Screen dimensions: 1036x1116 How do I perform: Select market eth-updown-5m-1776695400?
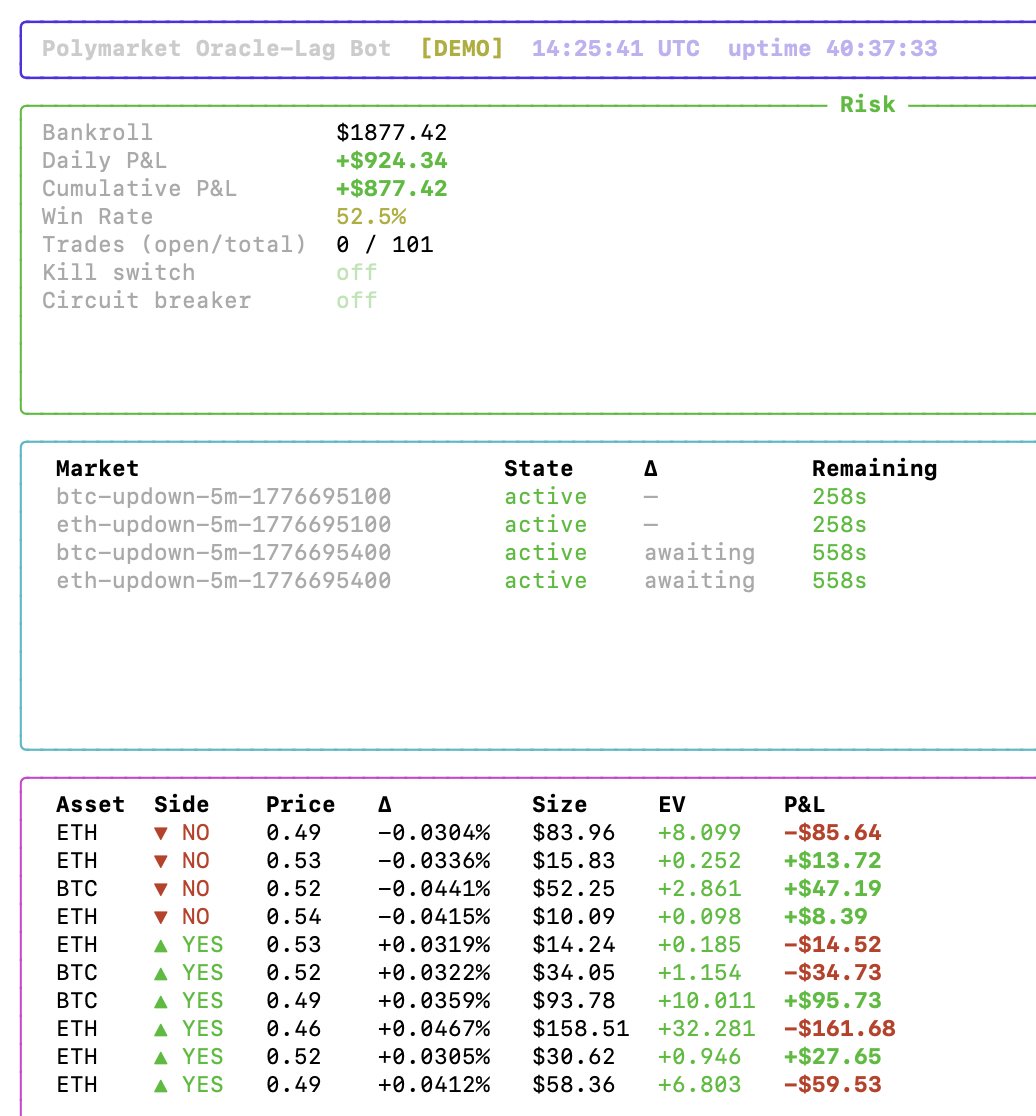point(223,580)
